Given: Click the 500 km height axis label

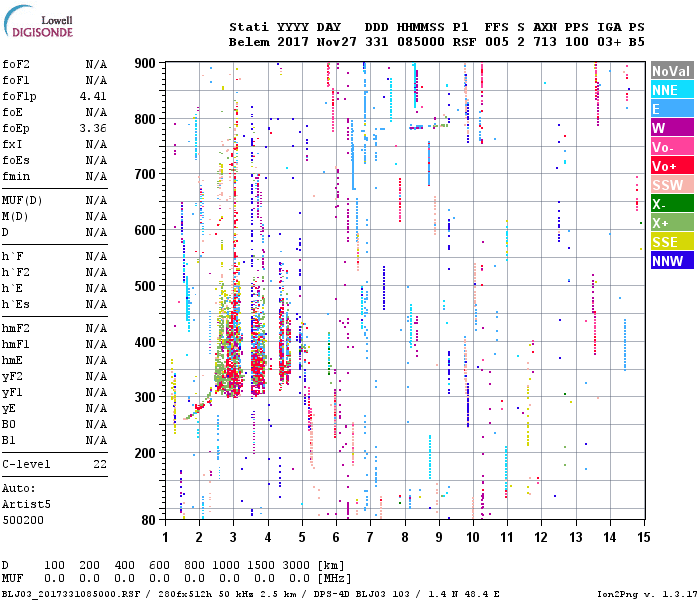Looking at the screenshot, I should click(145, 286).
